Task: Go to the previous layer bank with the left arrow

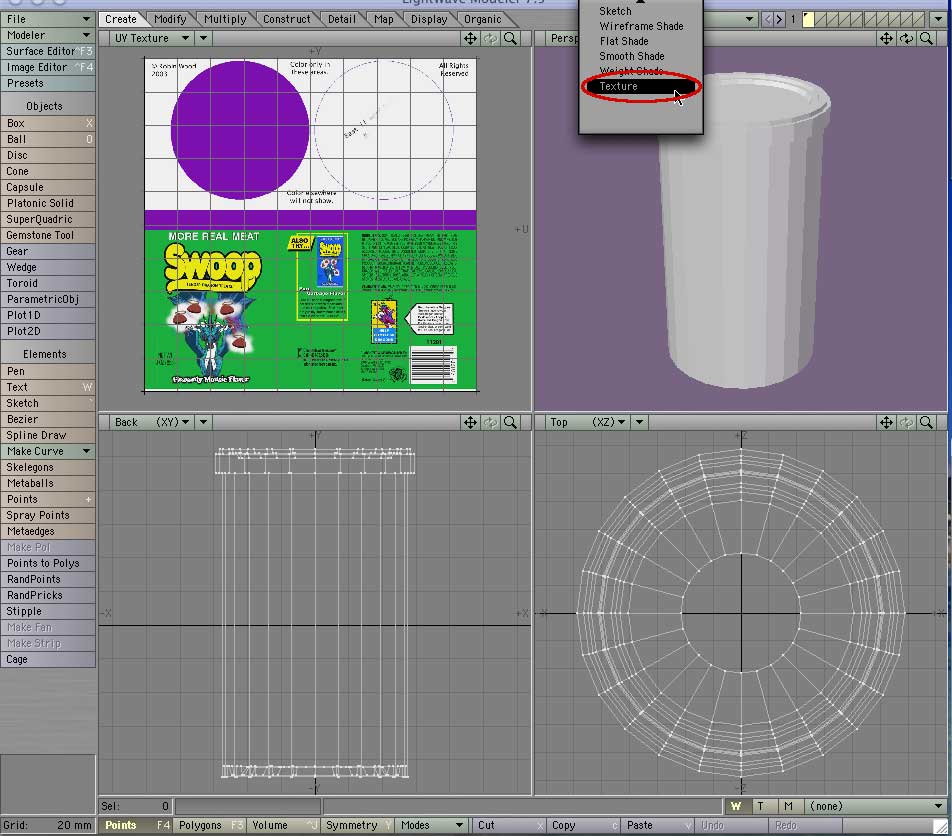Action: pyautogui.click(x=767, y=19)
